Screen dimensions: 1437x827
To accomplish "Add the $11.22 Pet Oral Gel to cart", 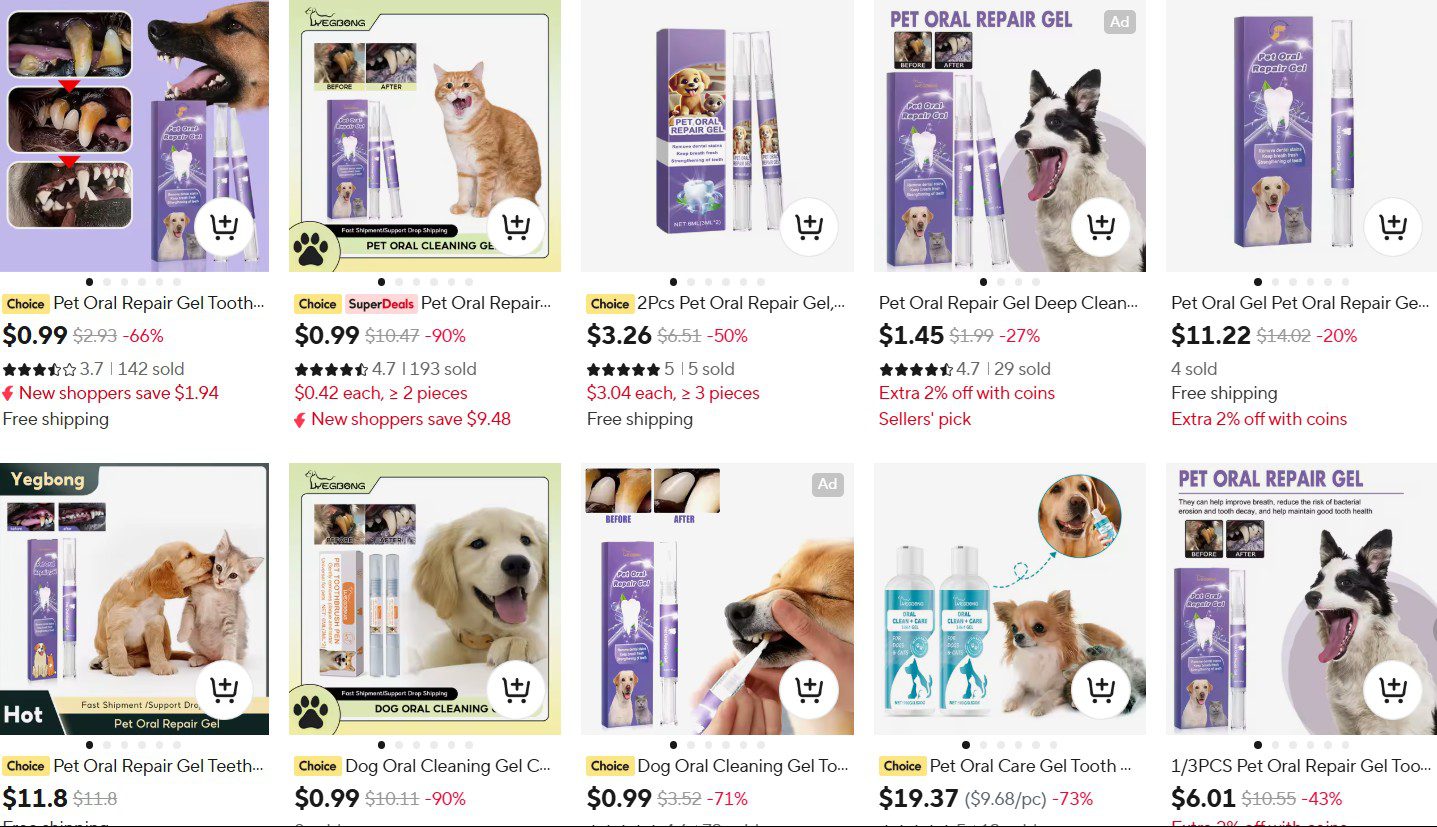I will click(x=1392, y=227).
